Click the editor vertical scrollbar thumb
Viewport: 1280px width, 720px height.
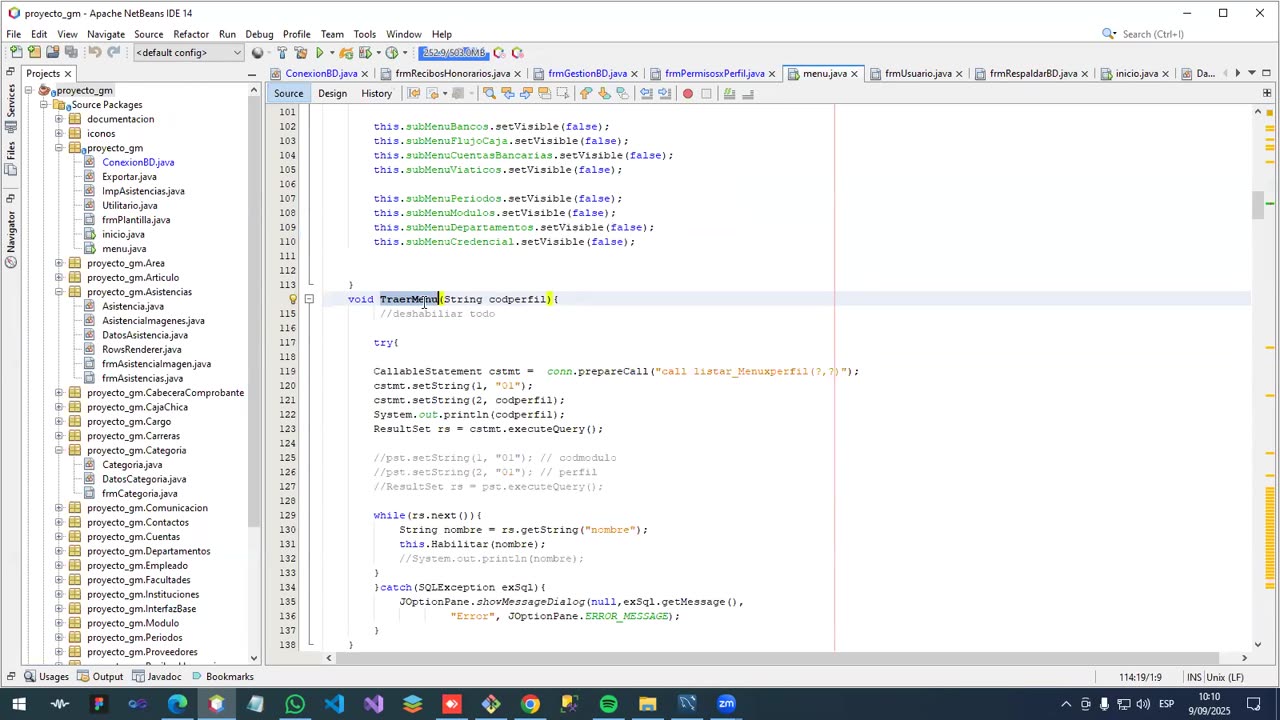coord(1258,203)
